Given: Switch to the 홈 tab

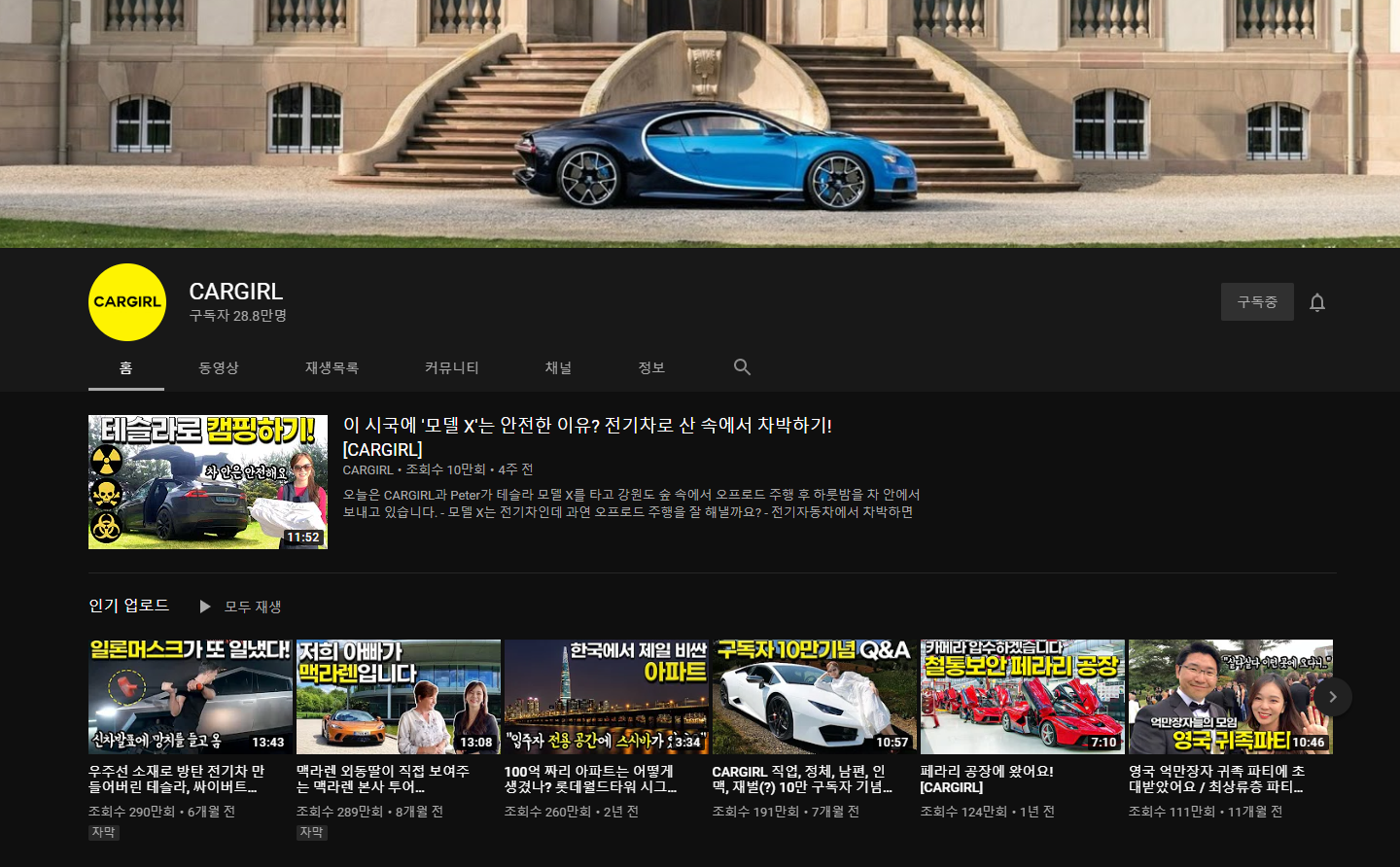Looking at the screenshot, I should 126,367.
